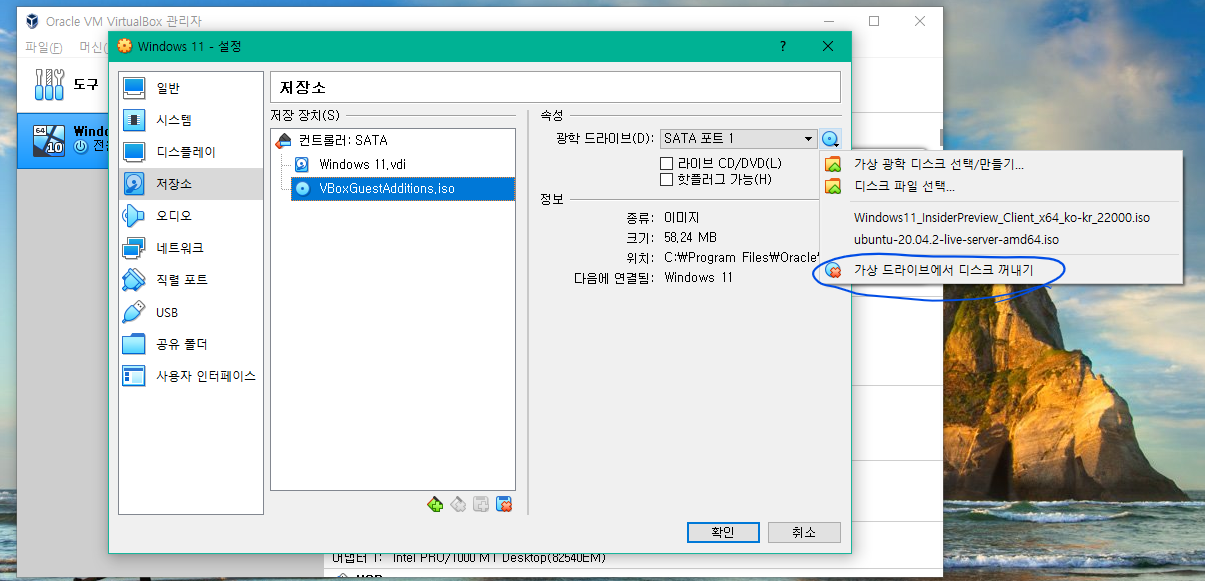Screen dimensions: 1205x581
Task: Click the remove attachment icon with red X
Action: 504,505
